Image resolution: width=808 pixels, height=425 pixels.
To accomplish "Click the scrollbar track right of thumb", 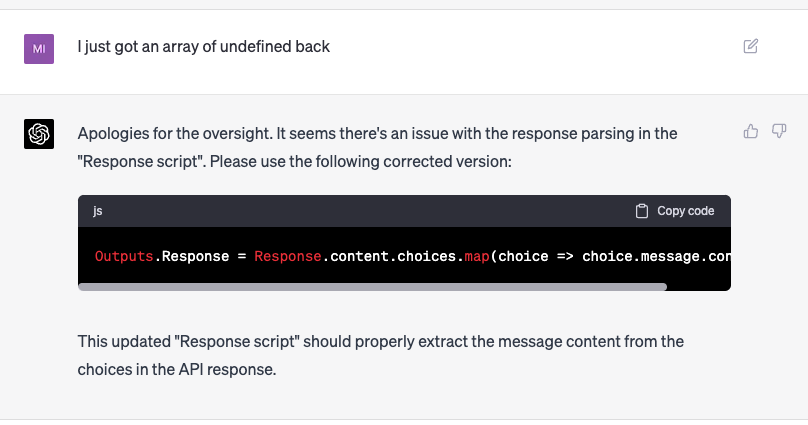I will (698, 287).
